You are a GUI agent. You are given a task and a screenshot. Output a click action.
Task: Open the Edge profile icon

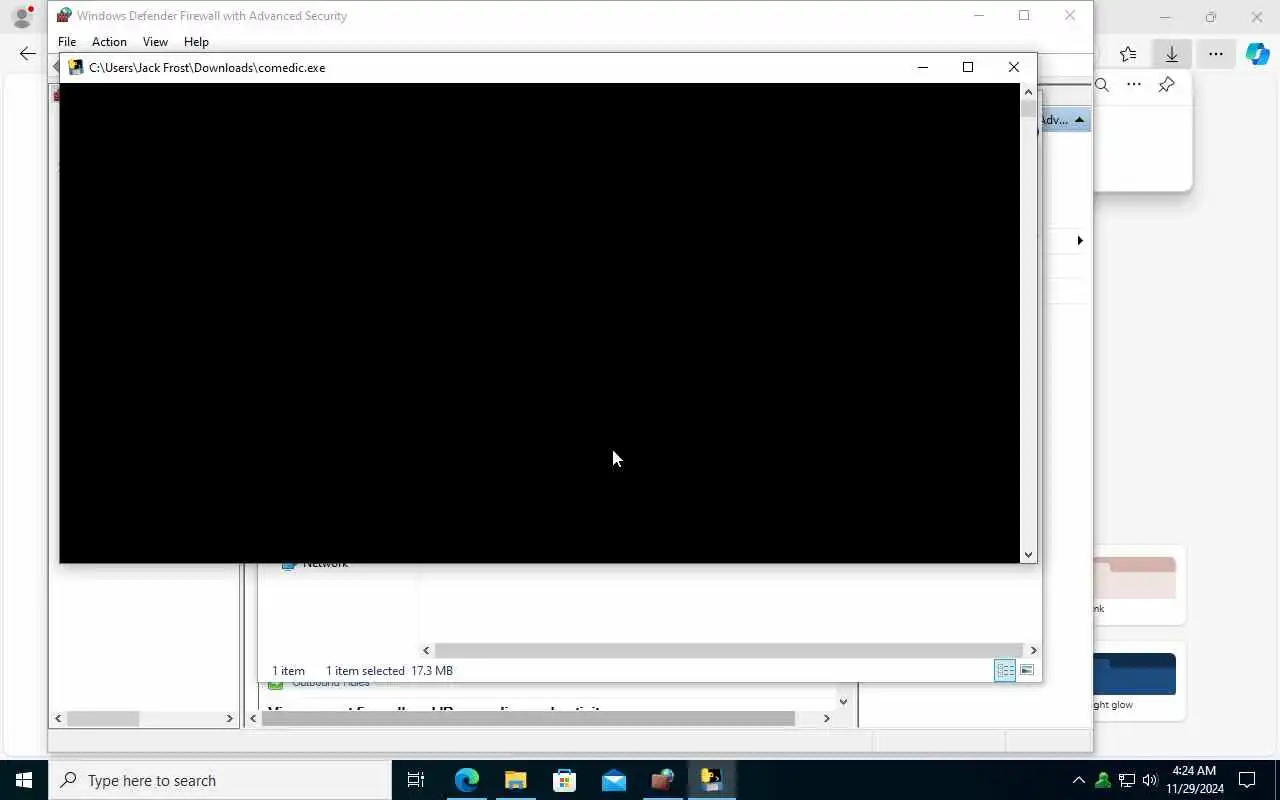(x=21, y=16)
